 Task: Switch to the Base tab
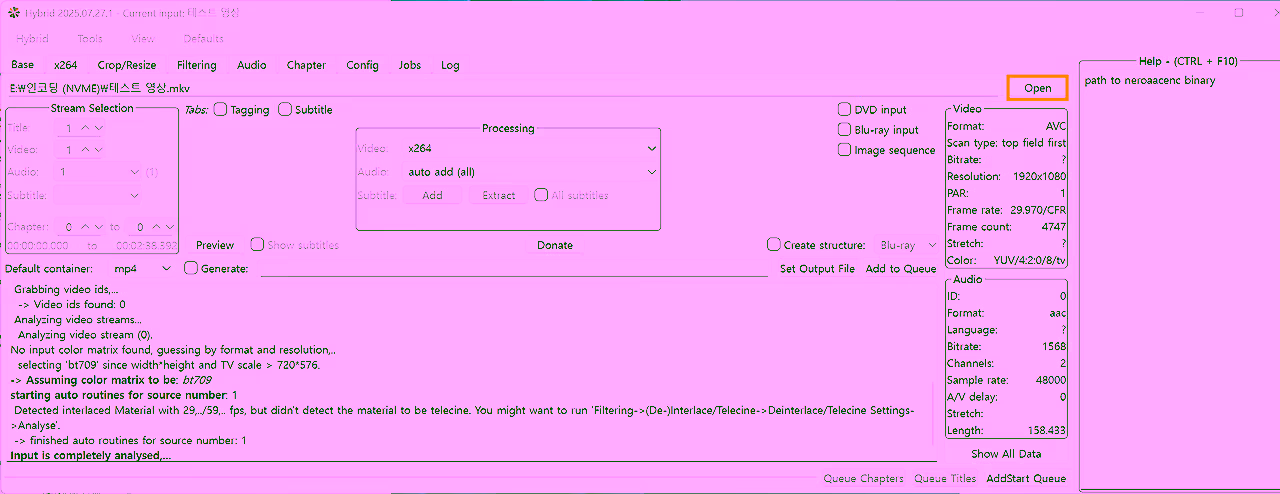tap(22, 65)
